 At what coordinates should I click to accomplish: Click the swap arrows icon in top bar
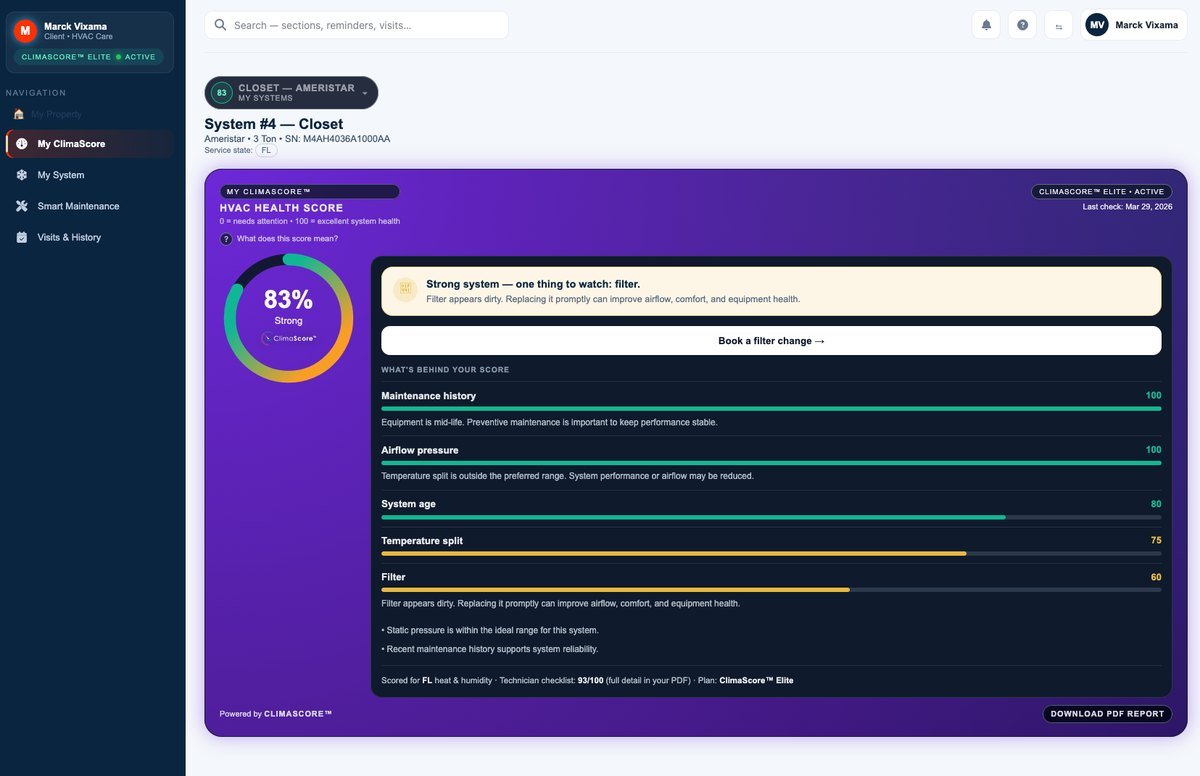(1058, 25)
